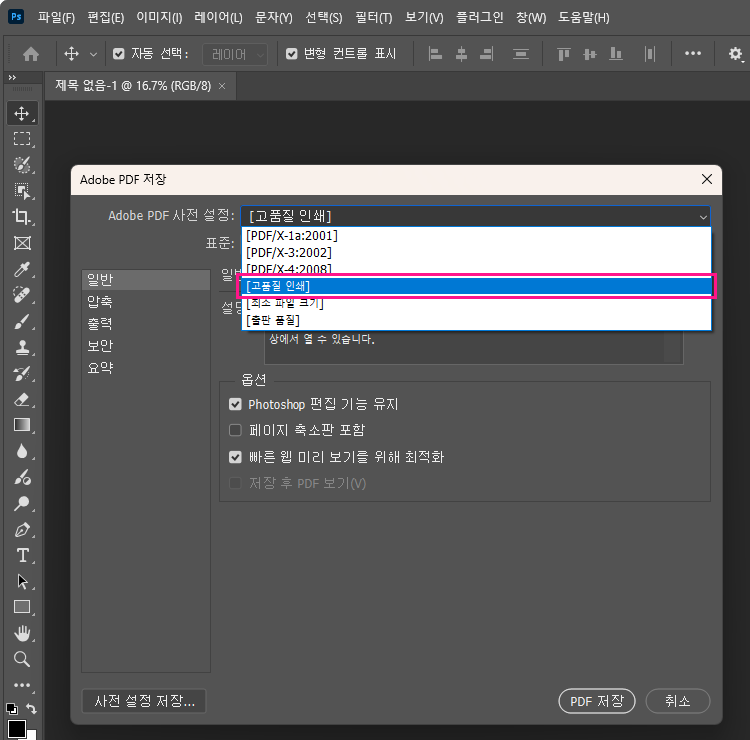
Task: Open the 필터(T) menu
Action: click(371, 18)
